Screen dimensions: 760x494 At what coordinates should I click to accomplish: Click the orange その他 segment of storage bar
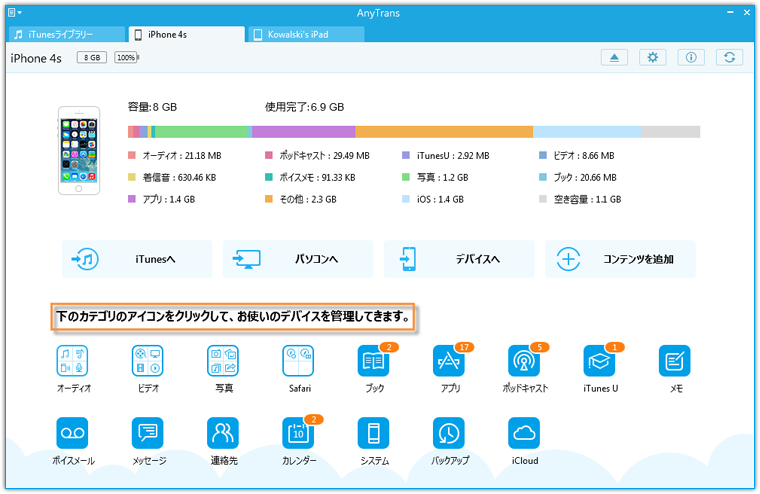[444, 132]
